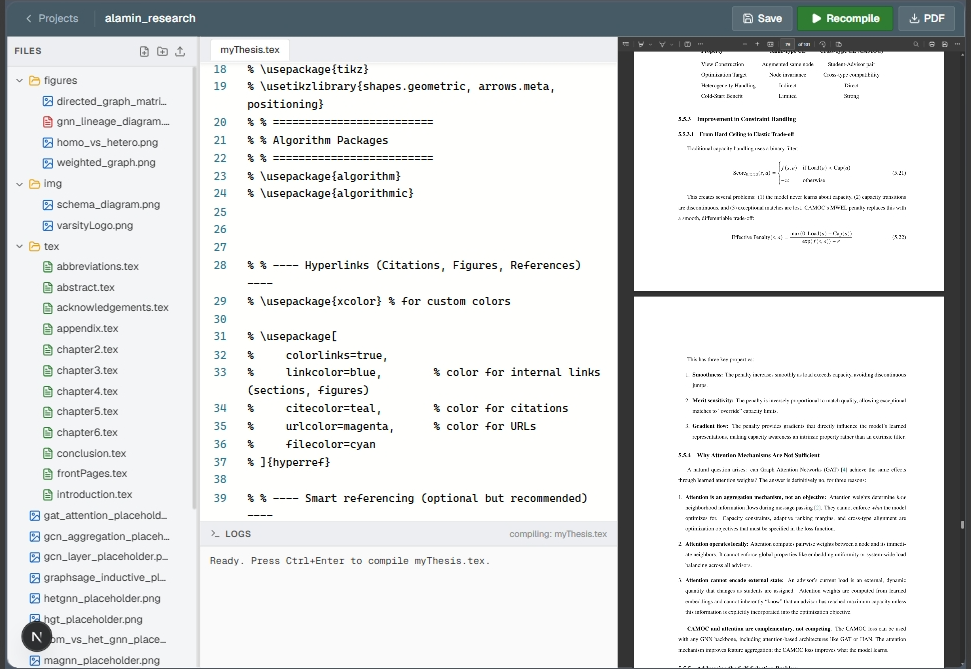This screenshot has width=971, height=669.
Task: Click the LOGS panel header
Action: click(409, 533)
